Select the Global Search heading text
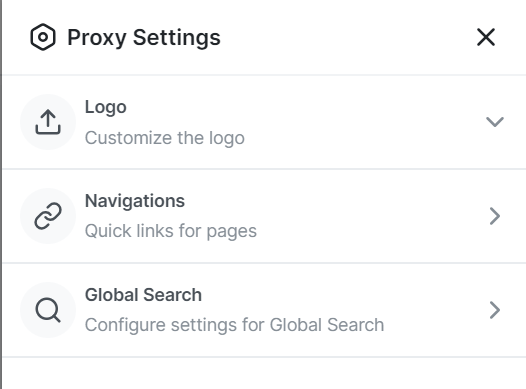This screenshot has width=526, height=389. (143, 295)
